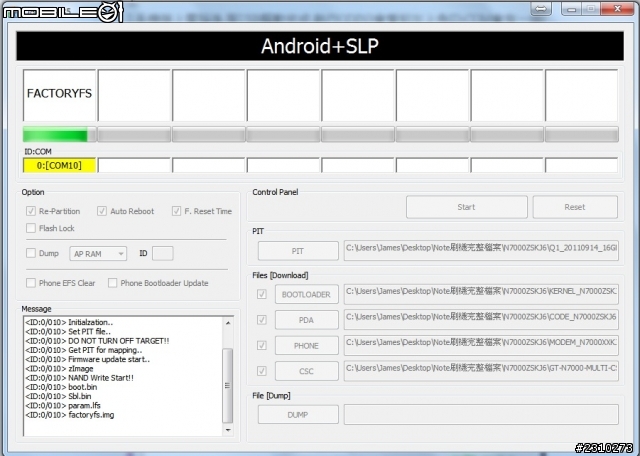This screenshot has height=456, width=640.
Task: Click the Start button in Control Panel
Action: 466,207
